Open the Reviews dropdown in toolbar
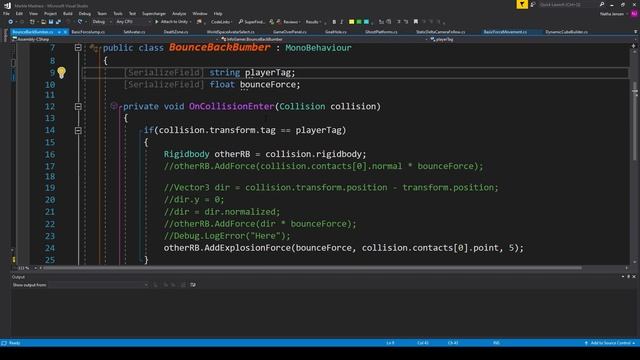Screen dimensions: 640x360 click(292, 22)
